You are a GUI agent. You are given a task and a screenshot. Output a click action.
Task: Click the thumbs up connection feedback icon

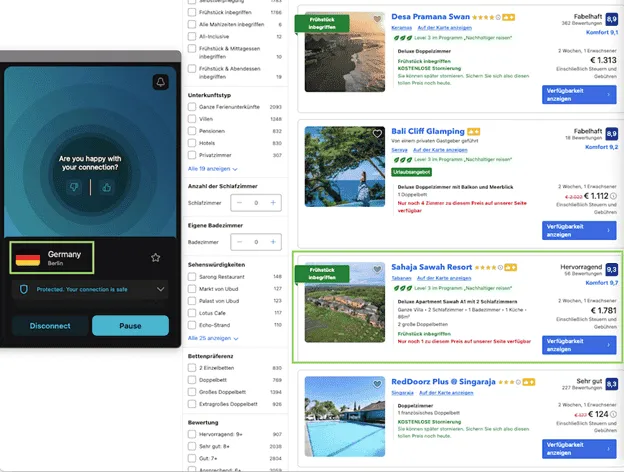point(106,187)
